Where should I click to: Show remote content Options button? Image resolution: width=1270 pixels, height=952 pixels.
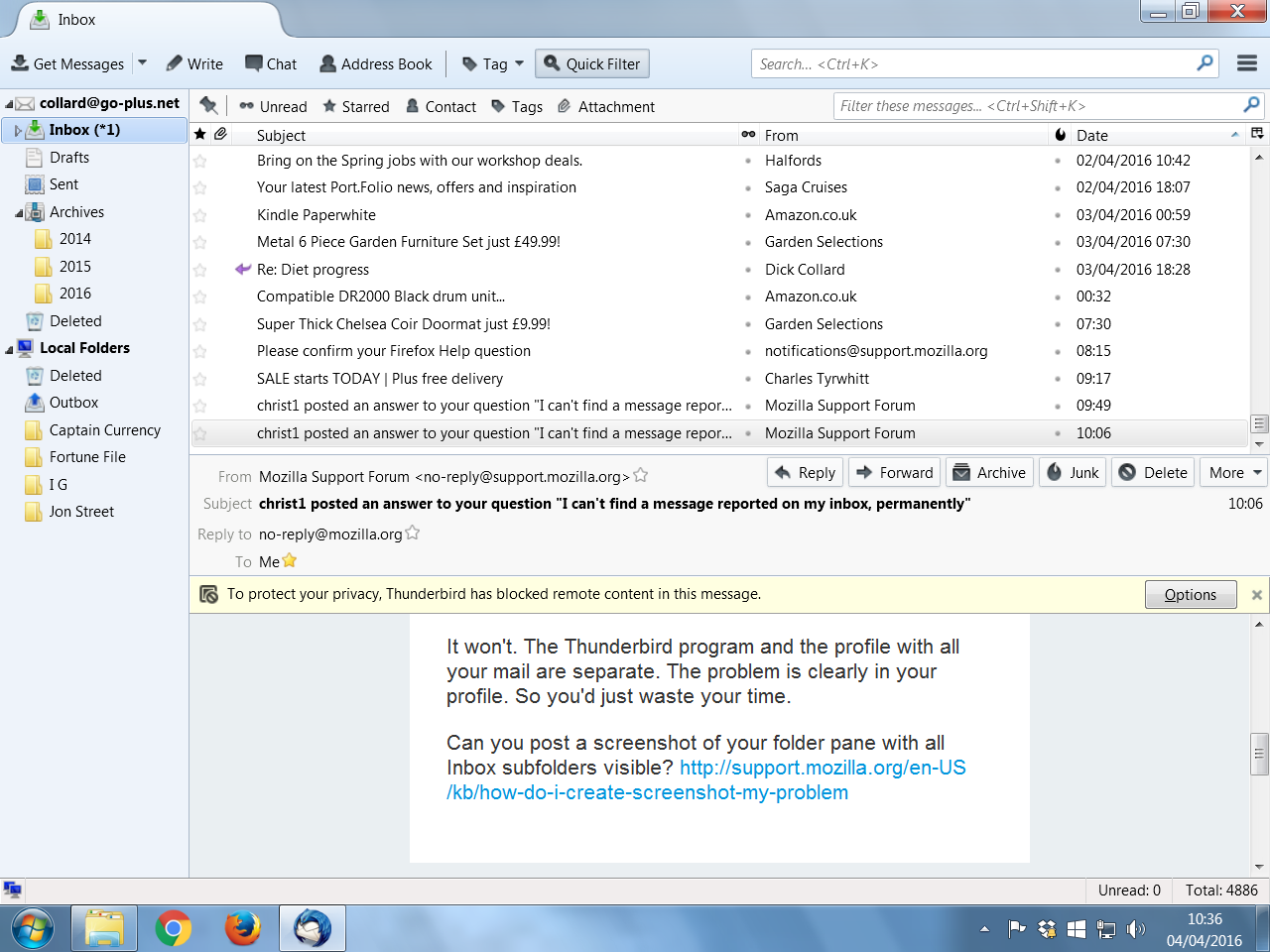click(1191, 594)
